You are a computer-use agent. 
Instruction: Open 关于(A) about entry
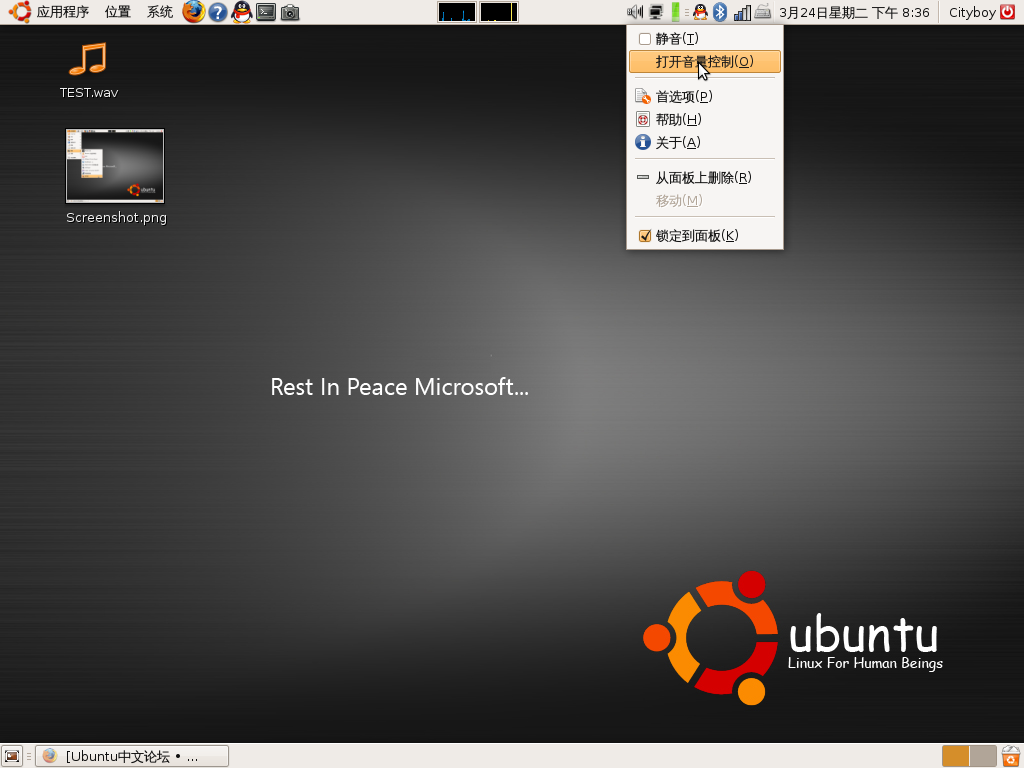[705, 142]
